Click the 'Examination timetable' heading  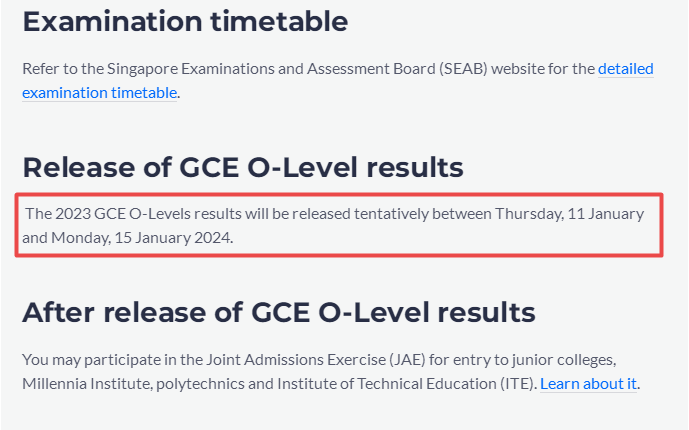click(x=185, y=22)
